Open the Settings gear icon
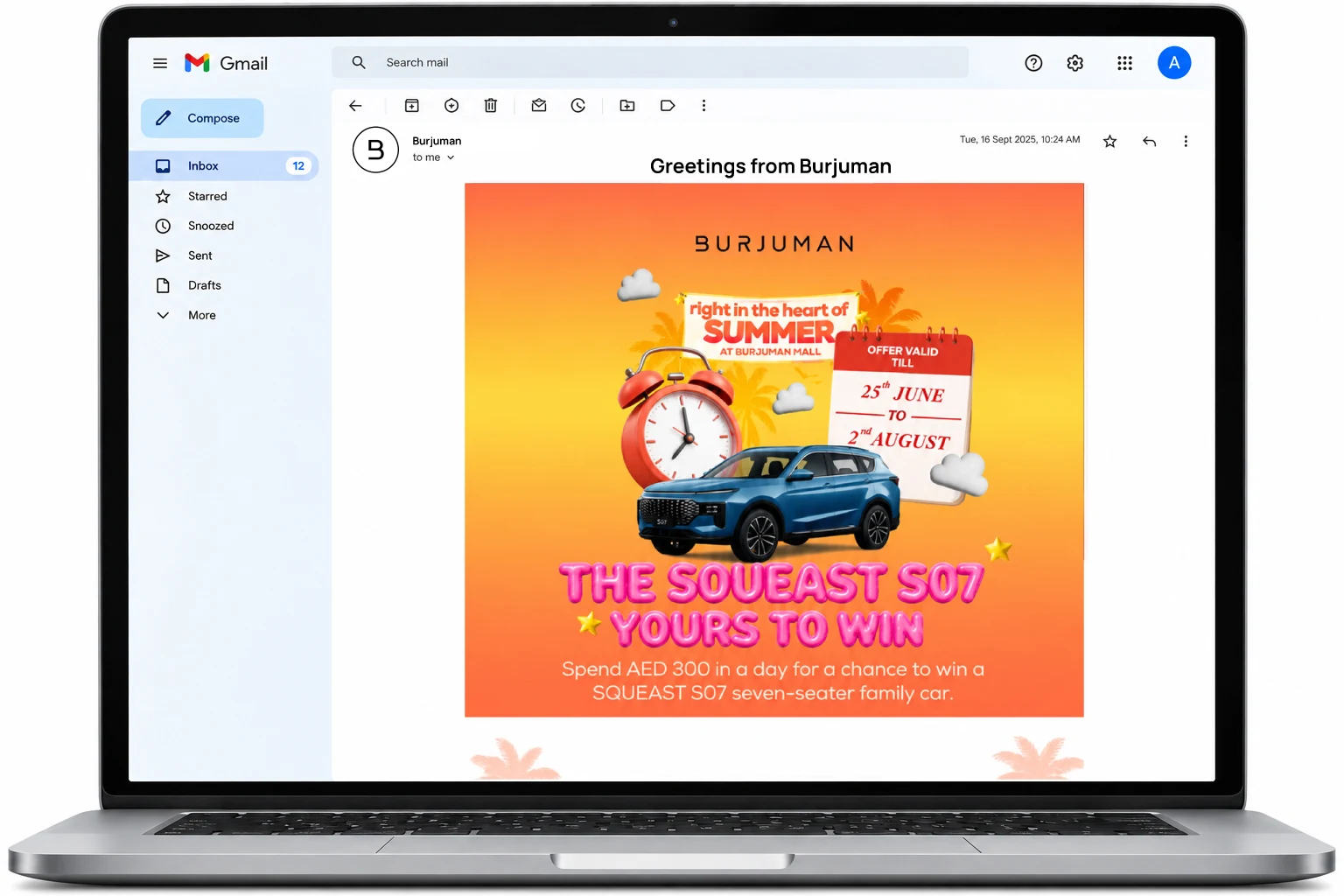 tap(1075, 63)
